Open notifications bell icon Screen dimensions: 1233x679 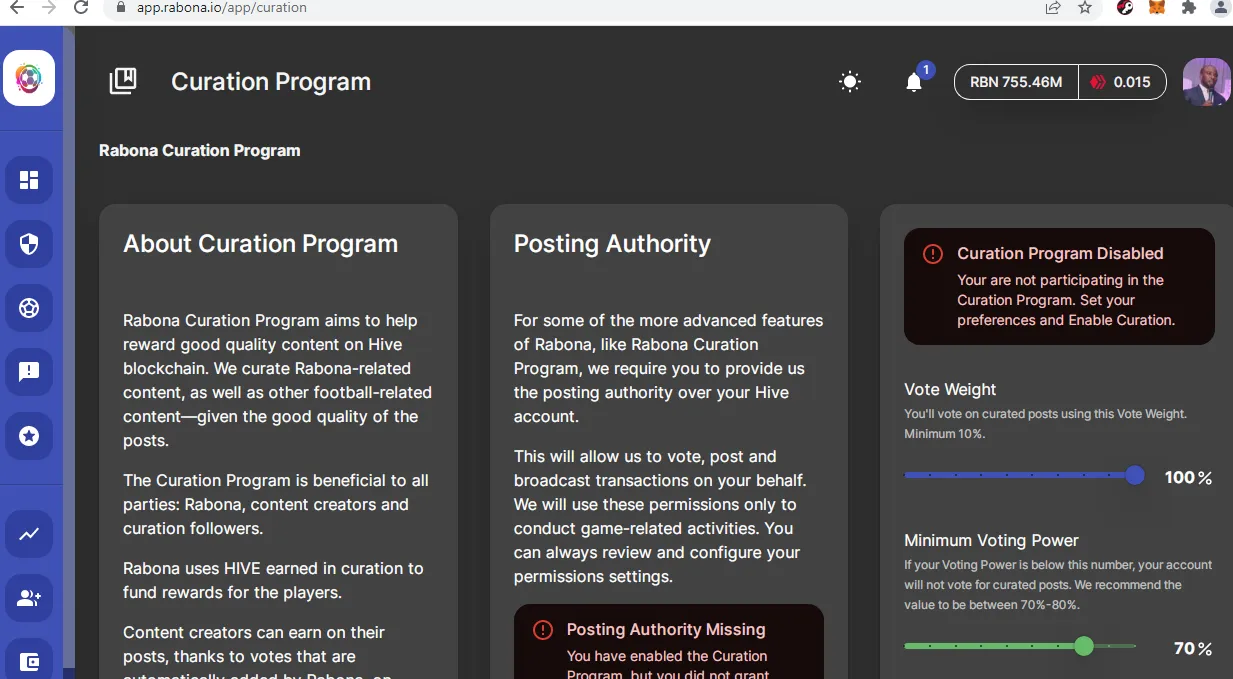click(914, 82)
